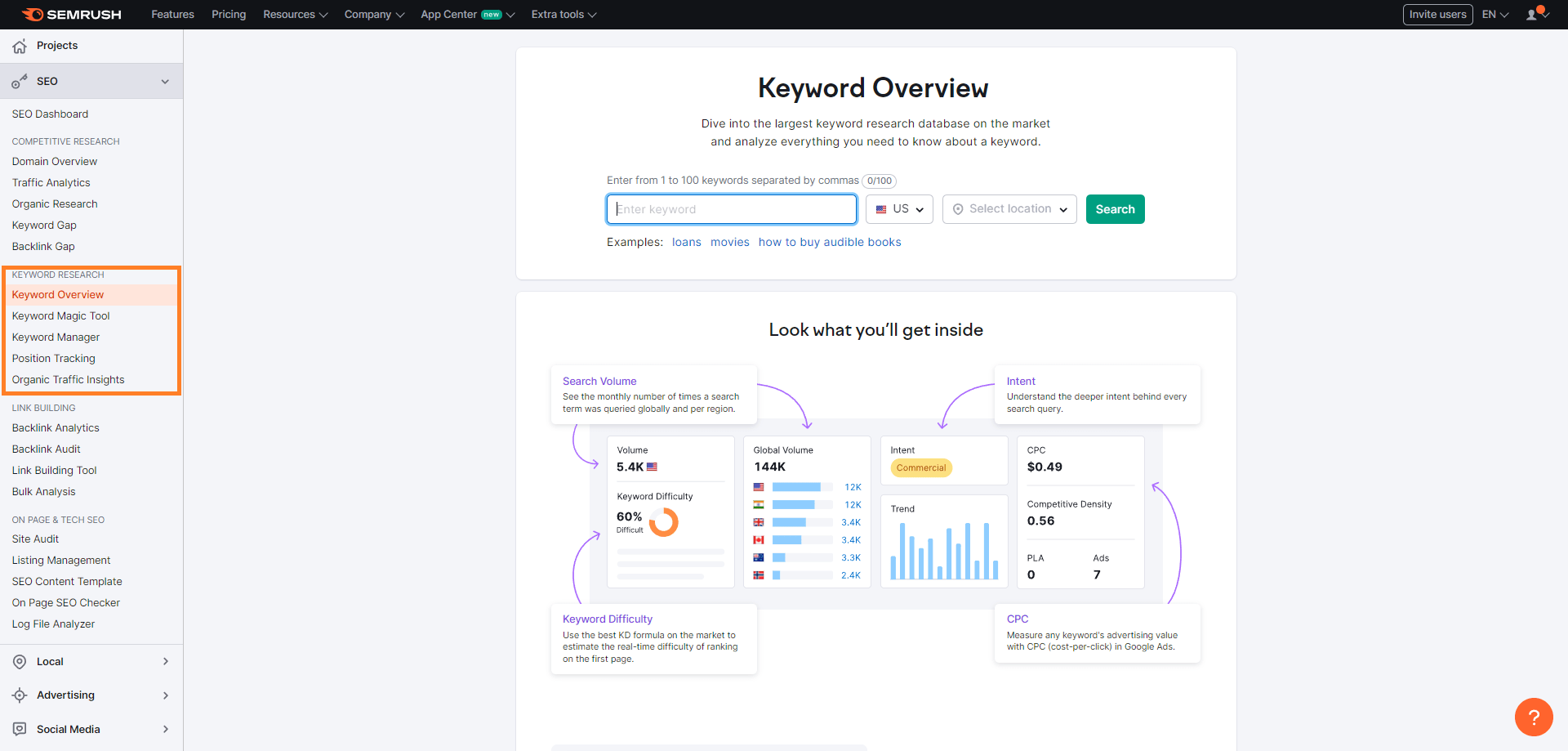Click the green Search button
The height and width of the screenshot is (751, 1568).
[1115, 209]
